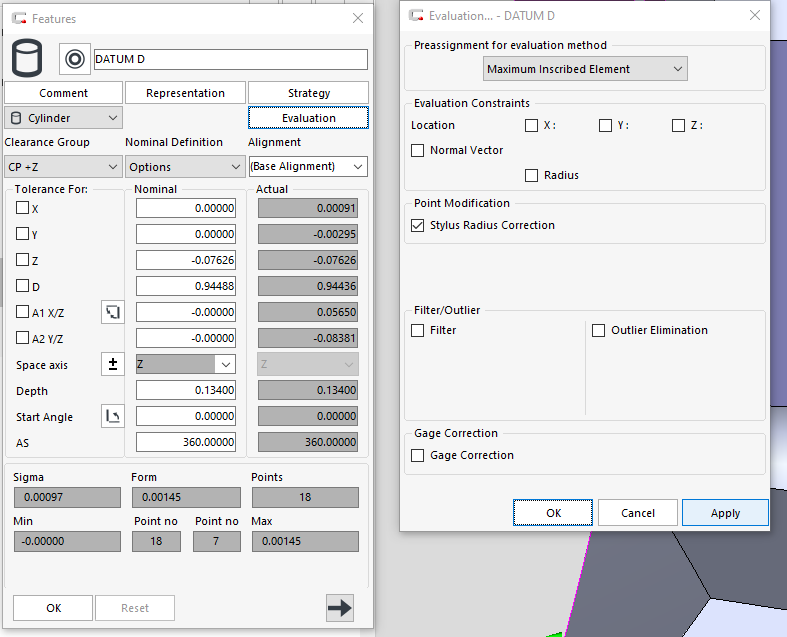Viewport: 787px width, 637px height.
Task: Switch to the Representation tab
Action: (185, 93)
